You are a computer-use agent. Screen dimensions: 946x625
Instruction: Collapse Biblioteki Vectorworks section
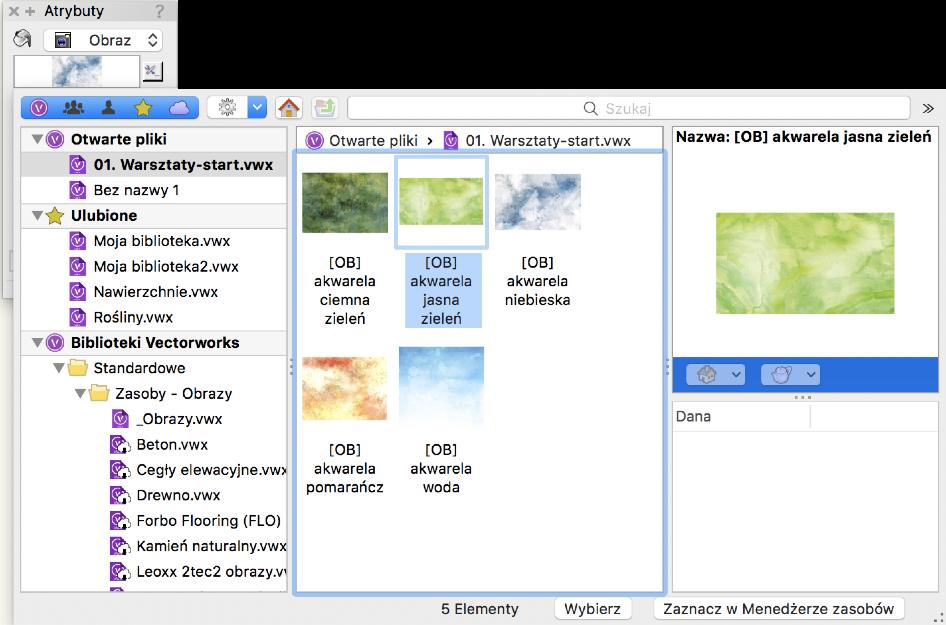point(37,343)
